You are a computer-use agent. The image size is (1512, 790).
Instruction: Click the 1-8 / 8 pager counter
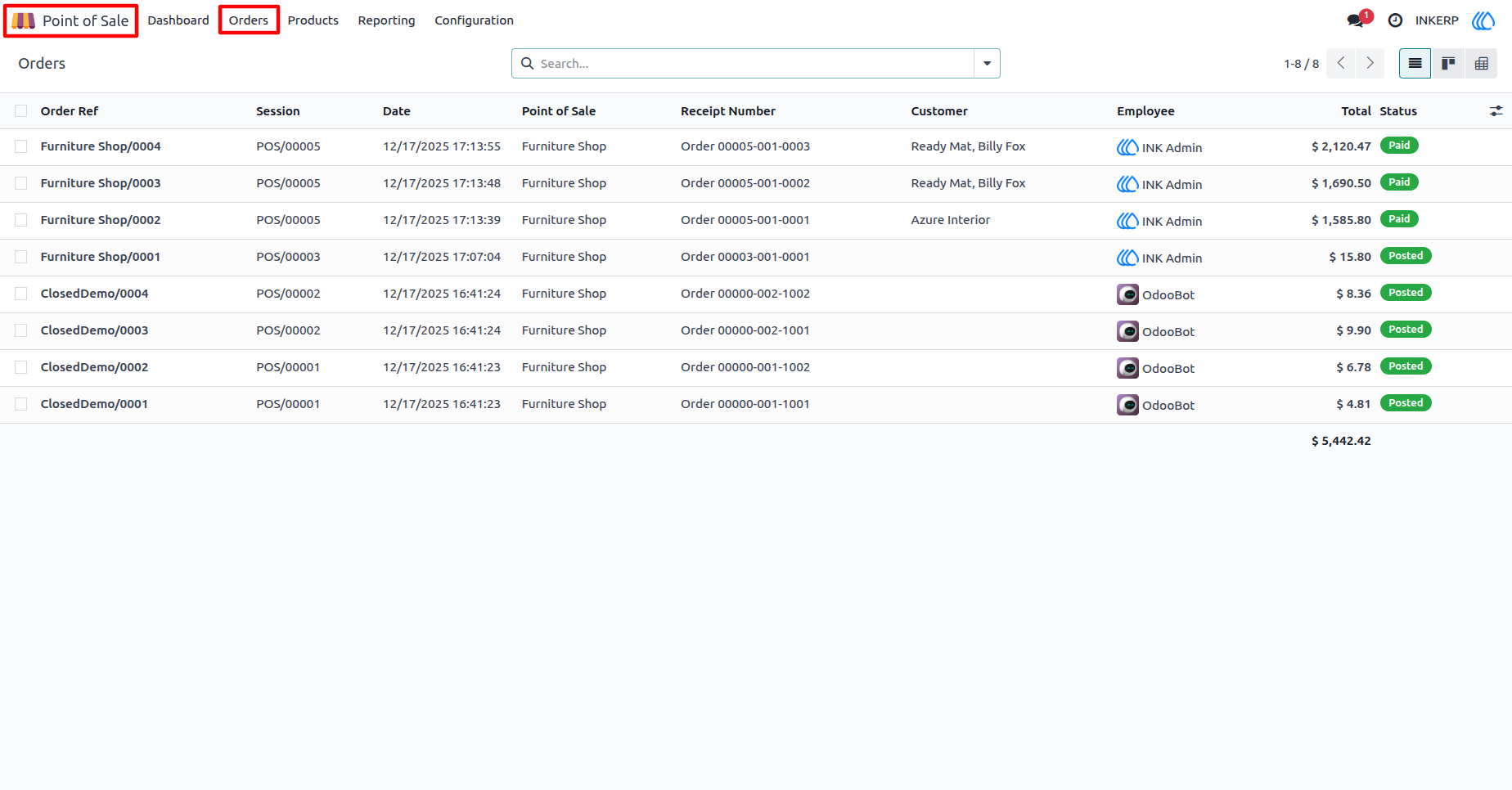tap(1301, 64)
